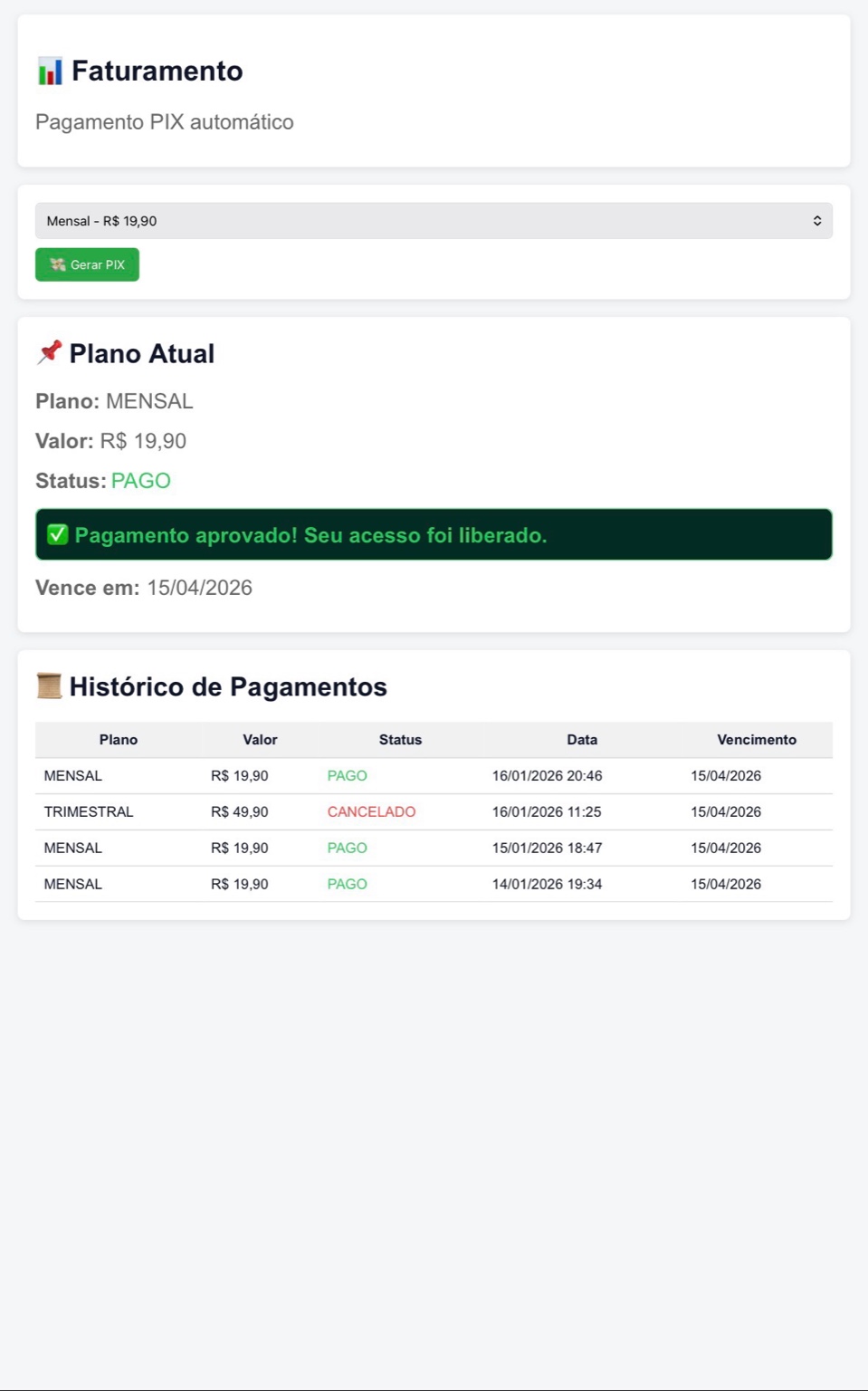Click the Plano column header

point(119,740)
